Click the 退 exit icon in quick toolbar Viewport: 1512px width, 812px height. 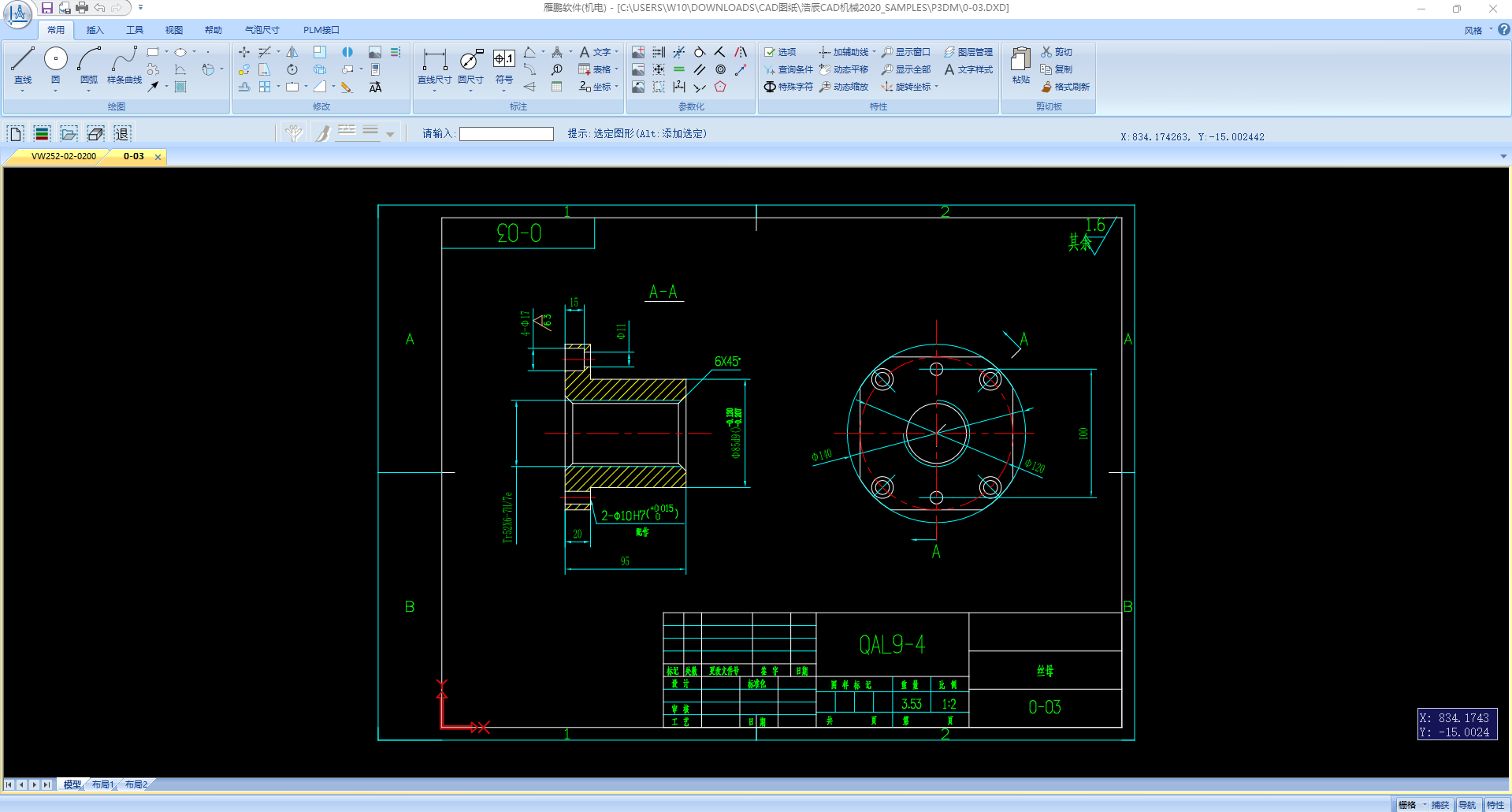click(x=121, y=133)
